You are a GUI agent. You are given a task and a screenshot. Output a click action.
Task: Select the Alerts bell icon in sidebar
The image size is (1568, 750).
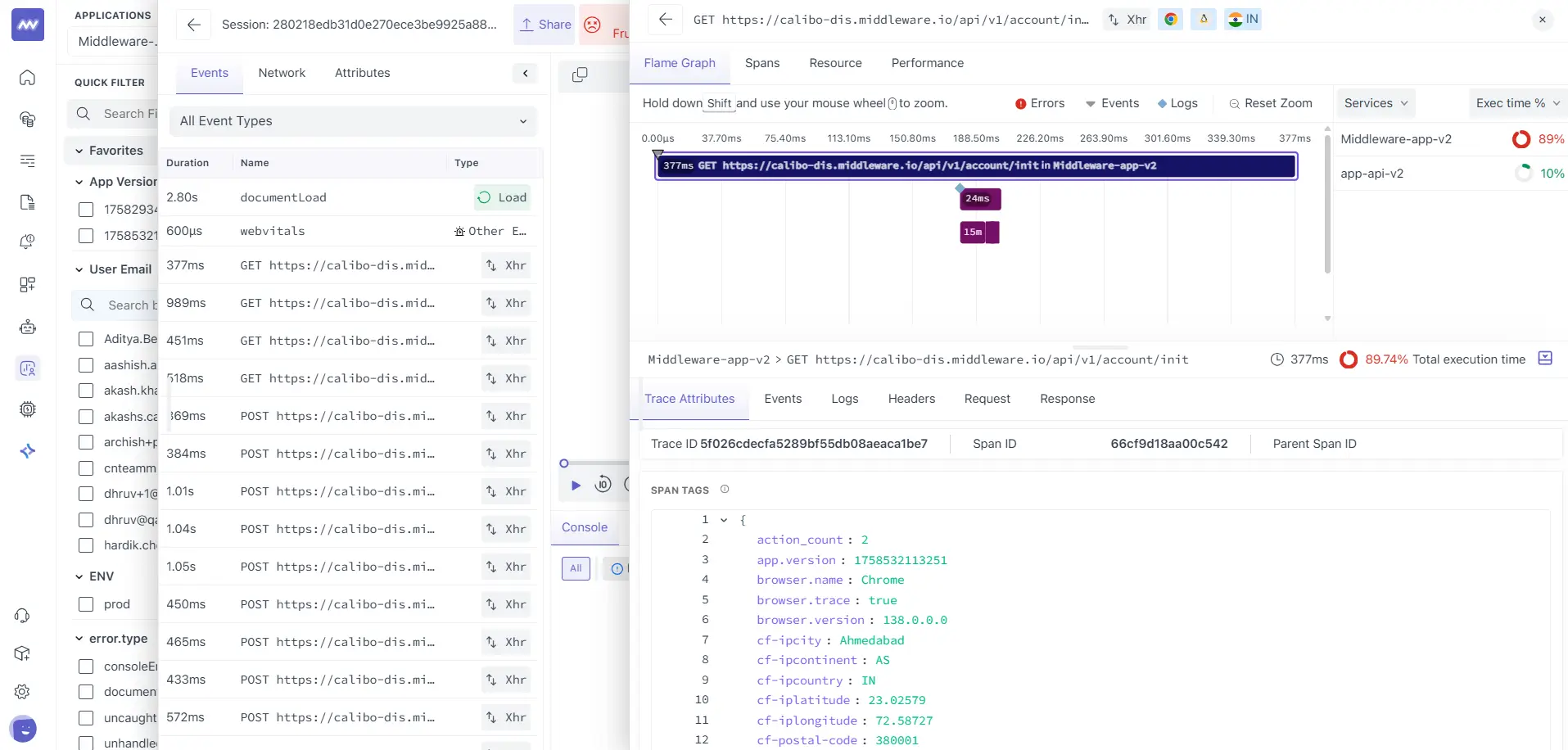click(x=27, y=241)
